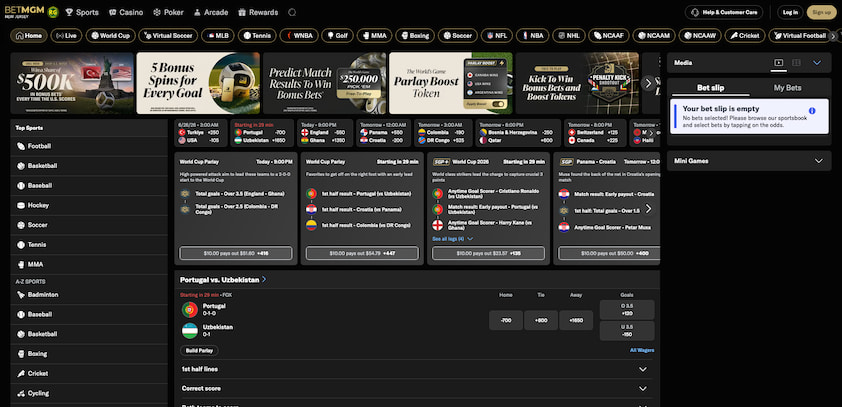
Task: Open the World Cup category tab
Action: [x=110, y=35]
